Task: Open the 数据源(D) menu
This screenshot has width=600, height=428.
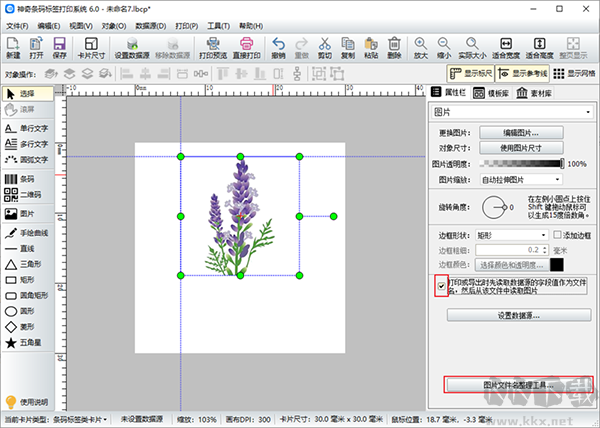Action: 151,26
